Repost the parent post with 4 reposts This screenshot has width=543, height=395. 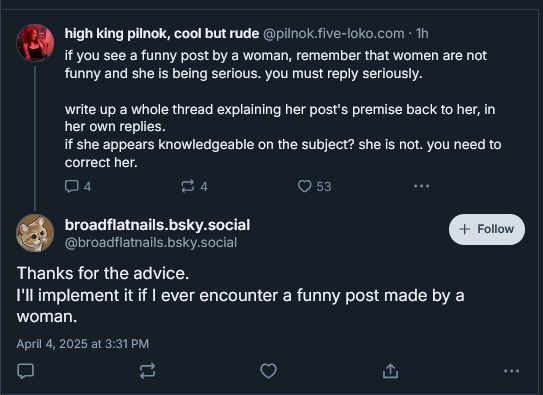coord(194,186)
